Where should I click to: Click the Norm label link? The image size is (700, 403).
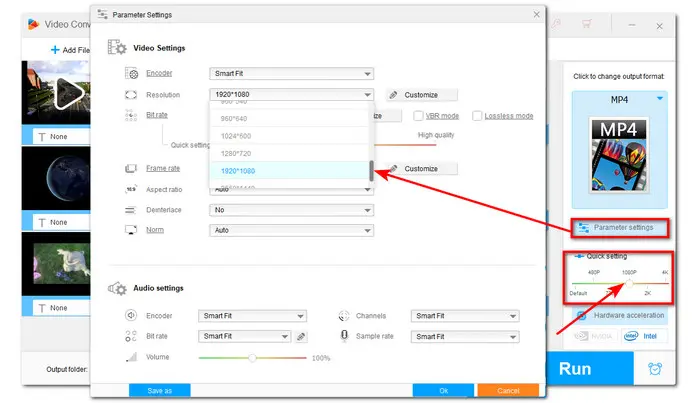(x=155, y=230)
